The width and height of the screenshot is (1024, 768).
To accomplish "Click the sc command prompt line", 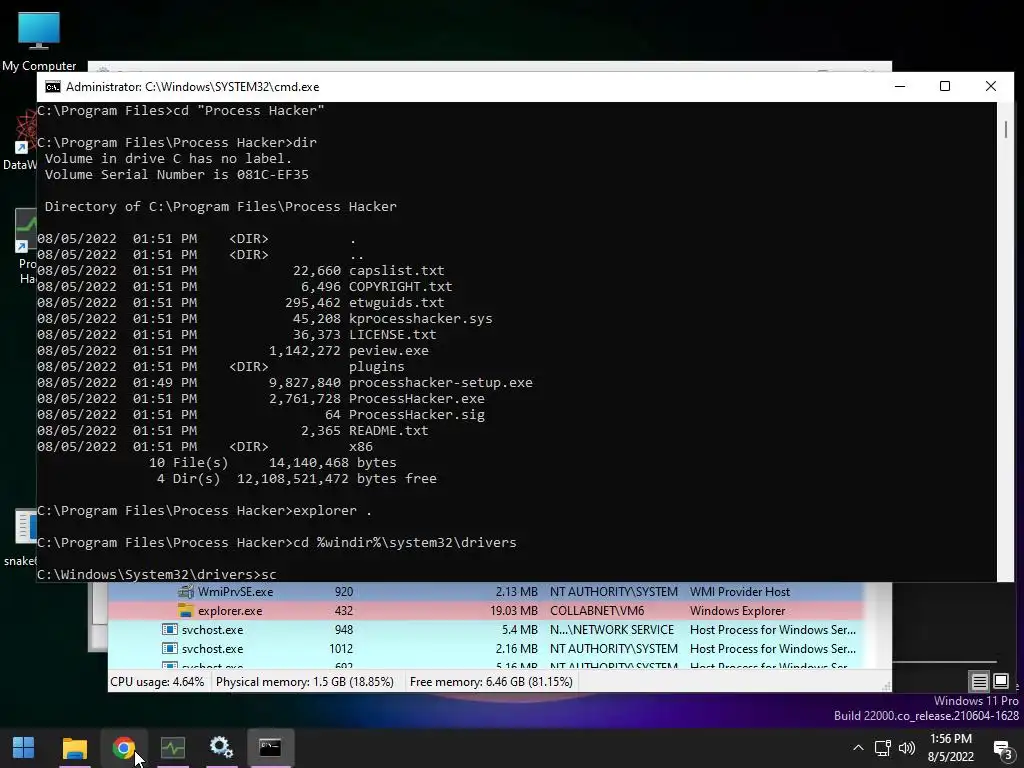I will click(x=157, y=575).
